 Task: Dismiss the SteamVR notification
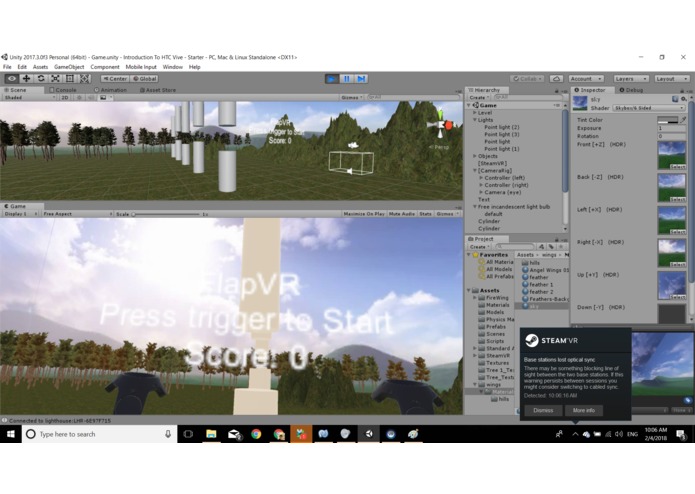click(543, 410)
